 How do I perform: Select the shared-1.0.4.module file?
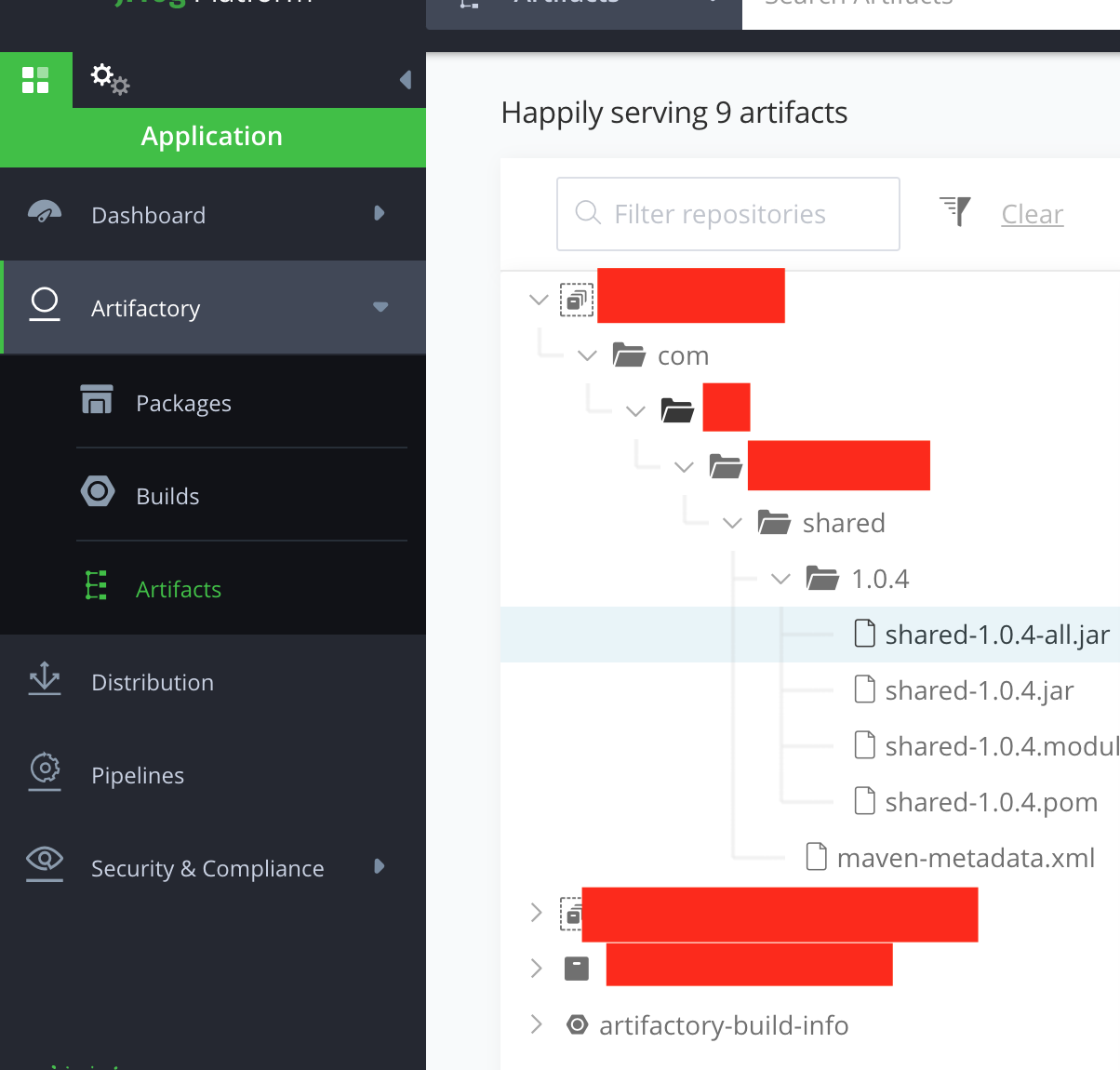click(x=1002, y=746)
